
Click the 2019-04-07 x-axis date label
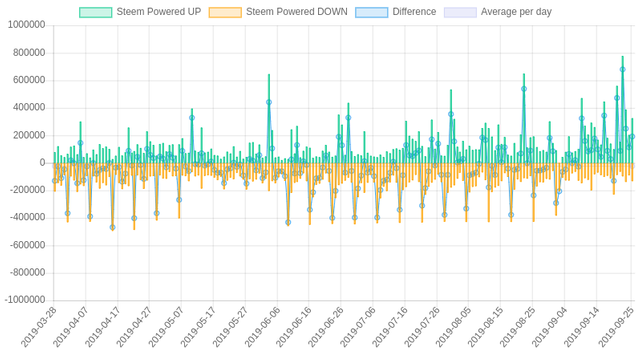(x=70, y=327)
